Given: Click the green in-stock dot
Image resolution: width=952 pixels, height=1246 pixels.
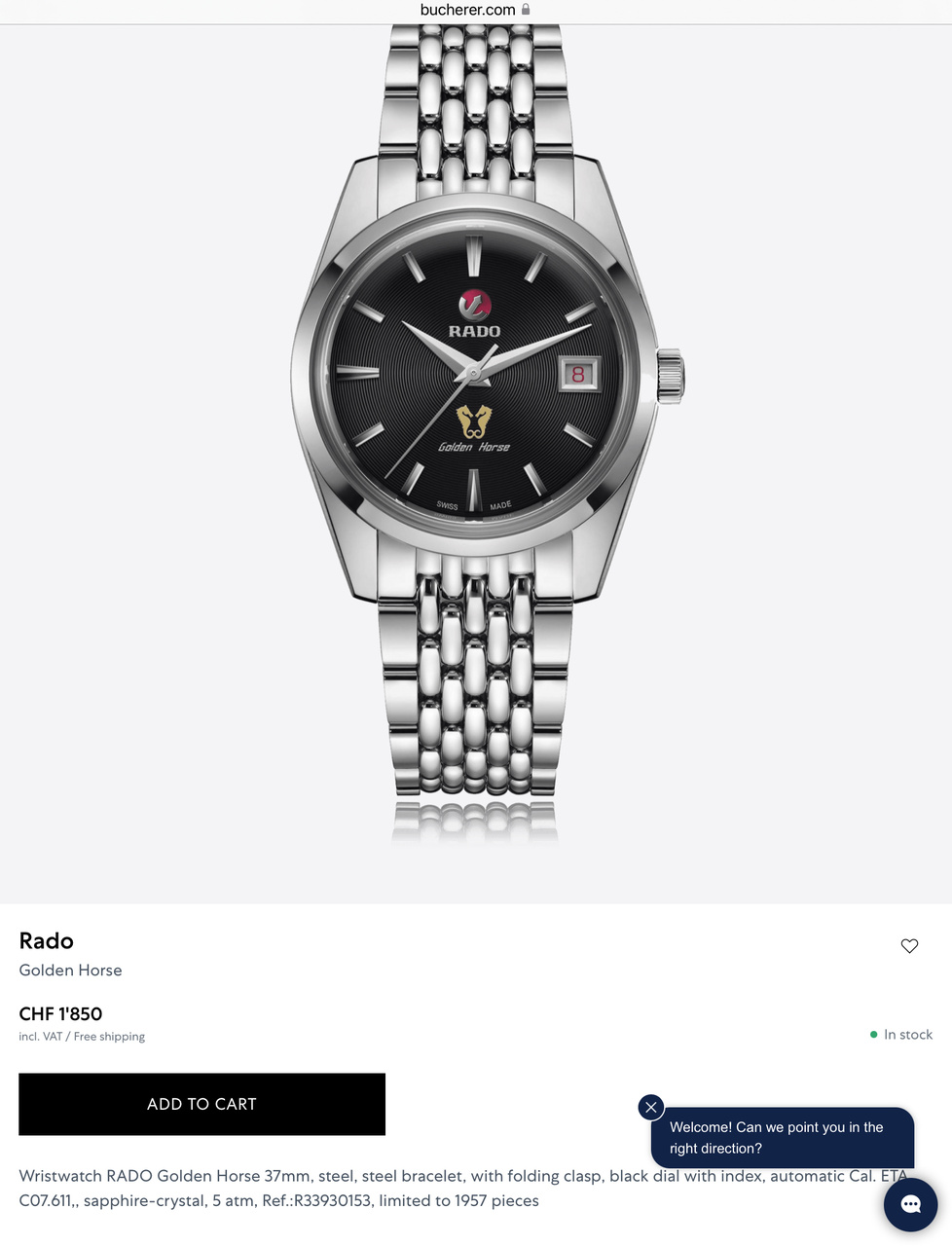Looking at the screenshot, I should pos(873,1035).
